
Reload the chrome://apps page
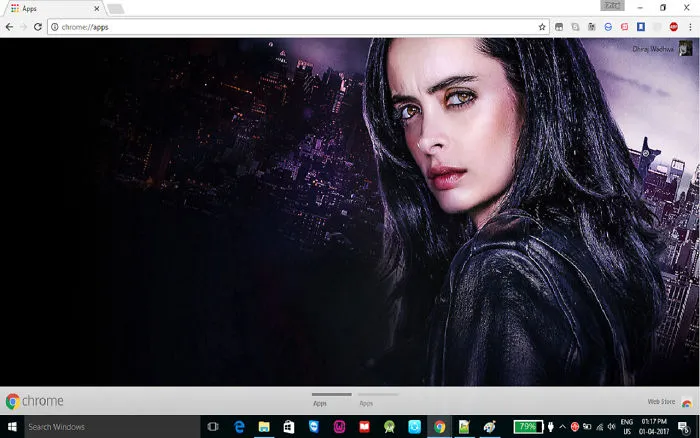tap(38, 27)
